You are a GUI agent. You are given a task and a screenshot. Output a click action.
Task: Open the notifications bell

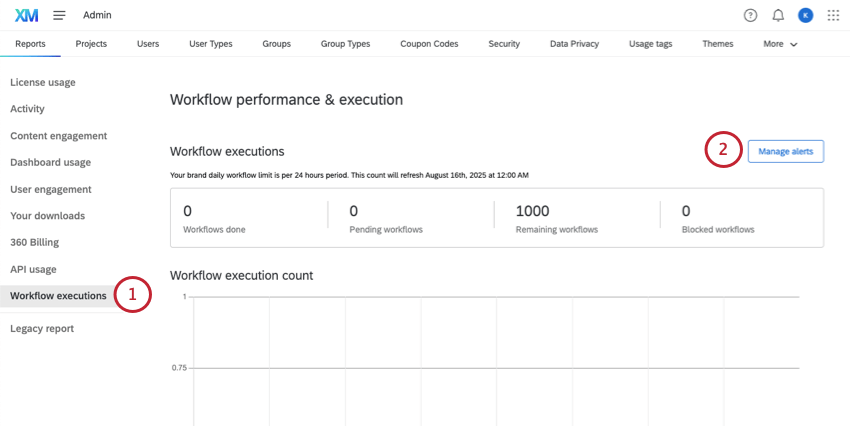pyautogui.click(x=778, y=15)
